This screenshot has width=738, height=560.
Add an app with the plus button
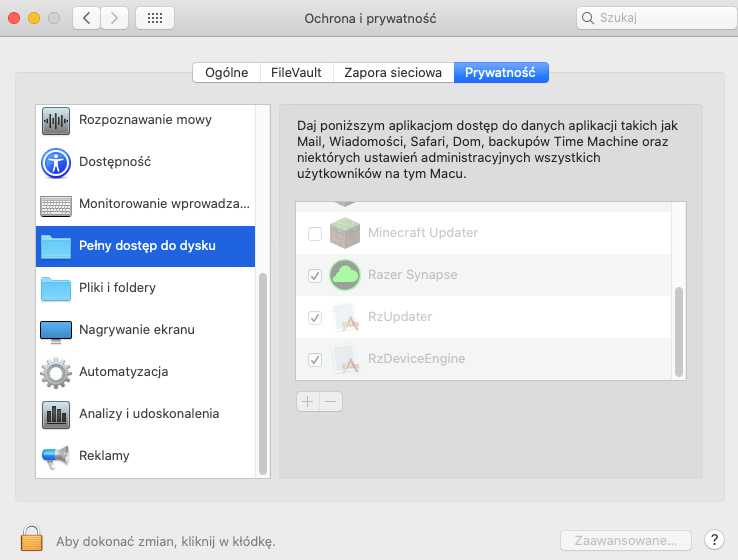coord(308,401)
